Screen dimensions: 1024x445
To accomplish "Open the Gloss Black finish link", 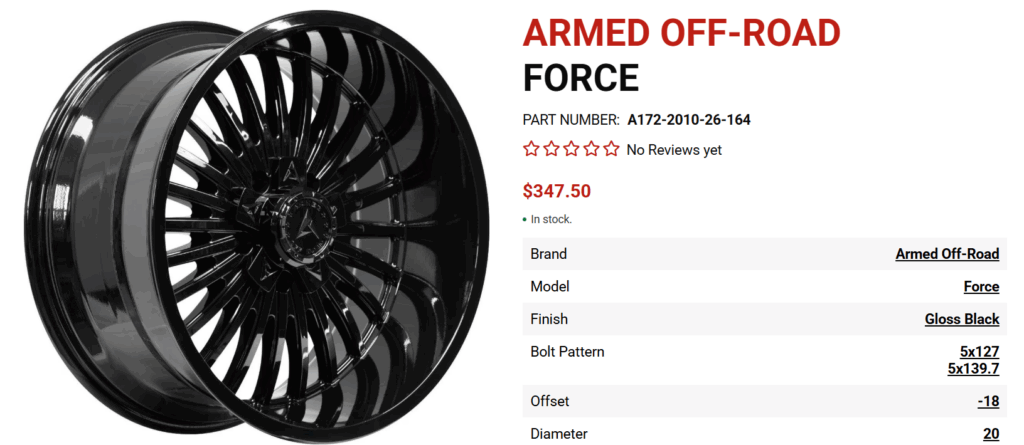I will pos(962,320).
